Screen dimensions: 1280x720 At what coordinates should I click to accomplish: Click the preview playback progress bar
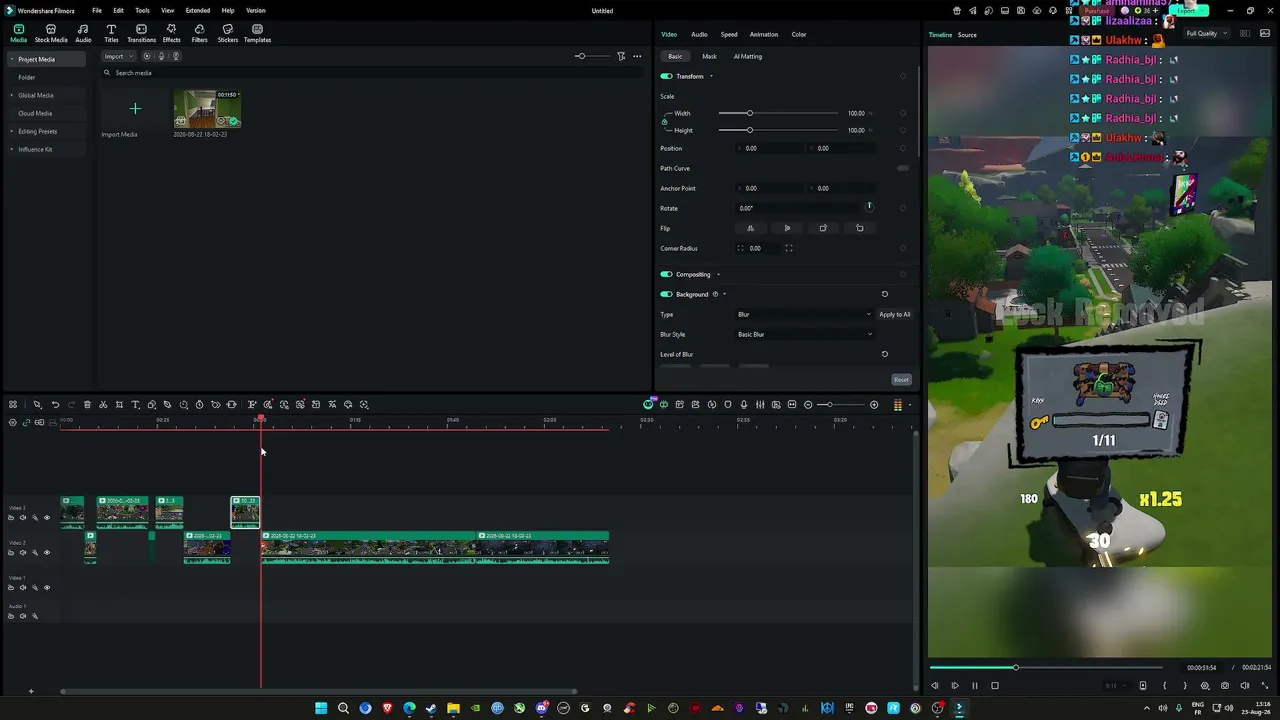click(1046, 667)
